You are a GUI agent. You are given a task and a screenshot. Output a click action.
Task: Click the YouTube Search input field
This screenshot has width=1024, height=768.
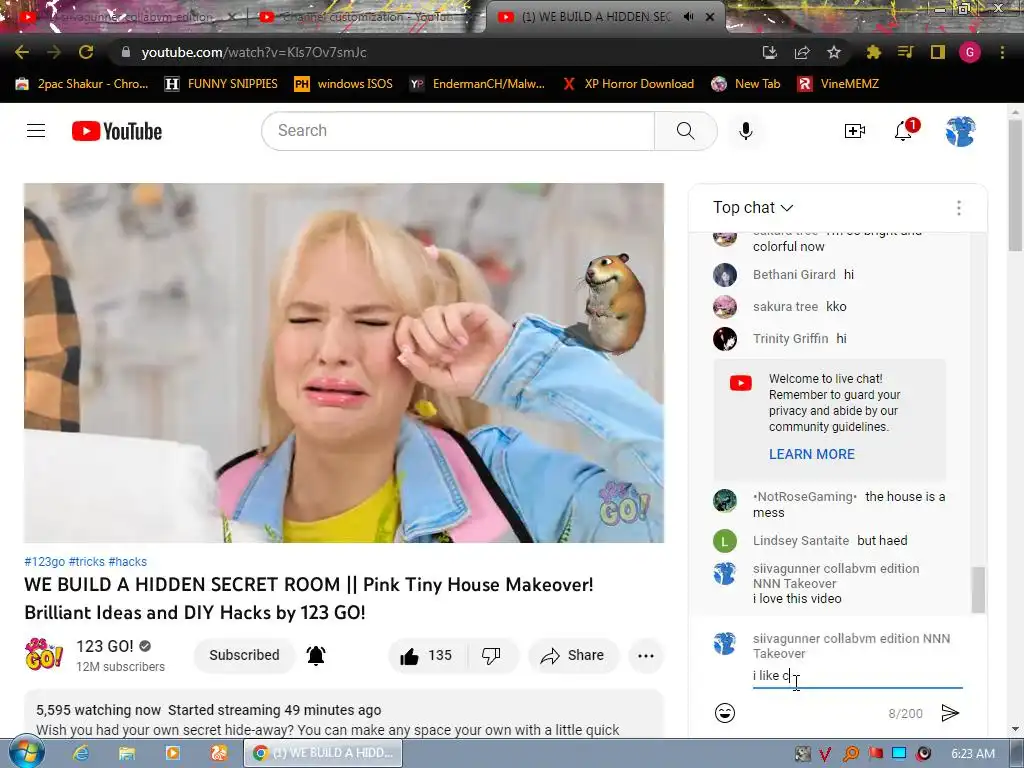[458, 131]
